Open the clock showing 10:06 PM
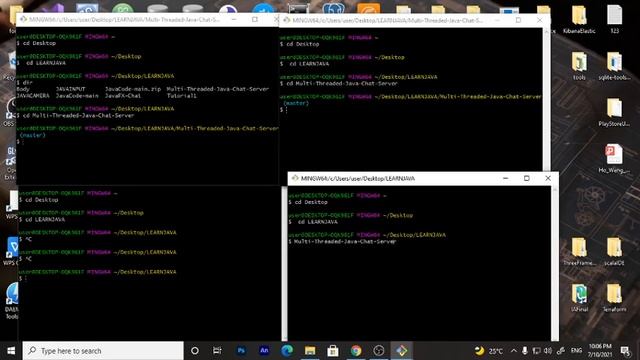Image resolution: width=640 pixels, height=360 pixels. point(600,351)
